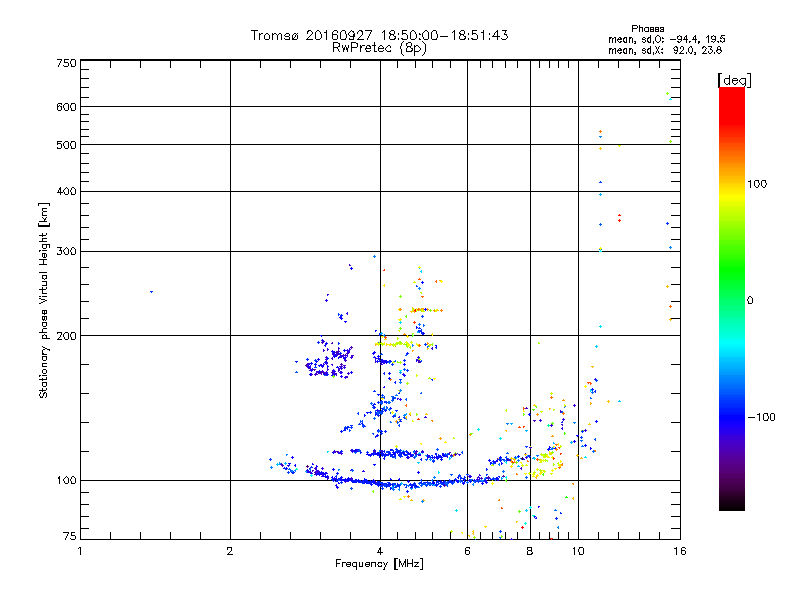Click the 'Phases' header text
The image size is (800, 600).
pos(647,29)
